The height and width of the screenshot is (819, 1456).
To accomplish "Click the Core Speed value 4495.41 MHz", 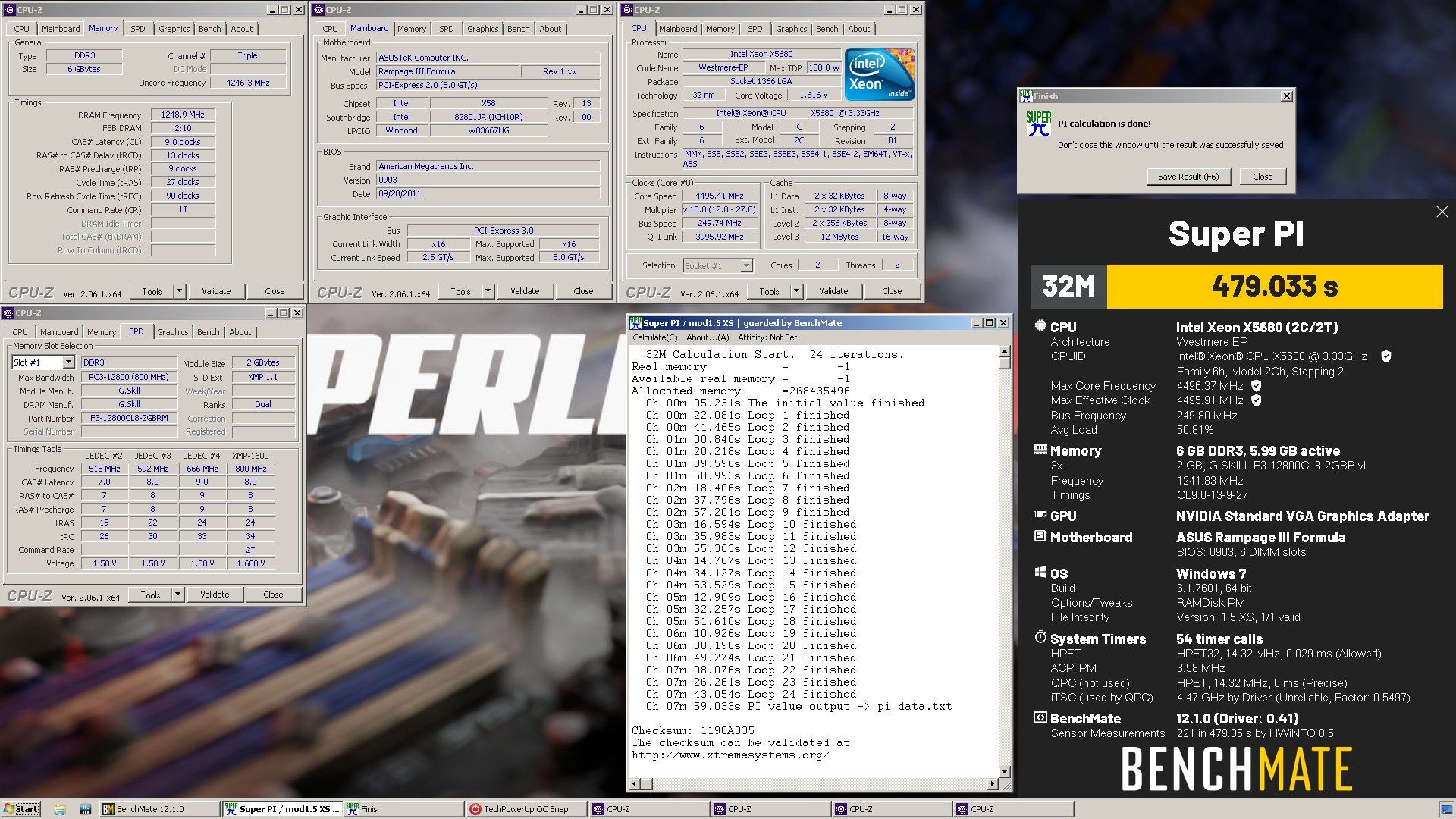I will coord(720,196).
